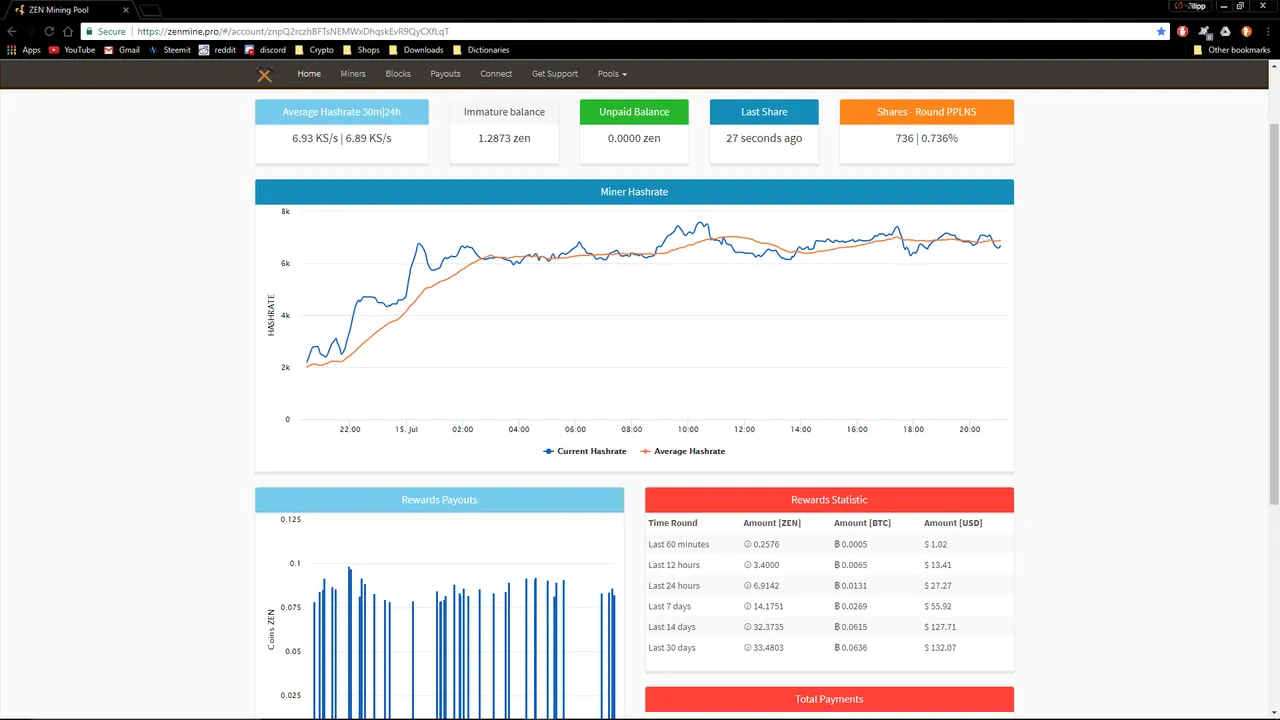Go to the Miners page
Image resolution: width=1280 pixels, height=720 pixels.
[x=353, y=74]
